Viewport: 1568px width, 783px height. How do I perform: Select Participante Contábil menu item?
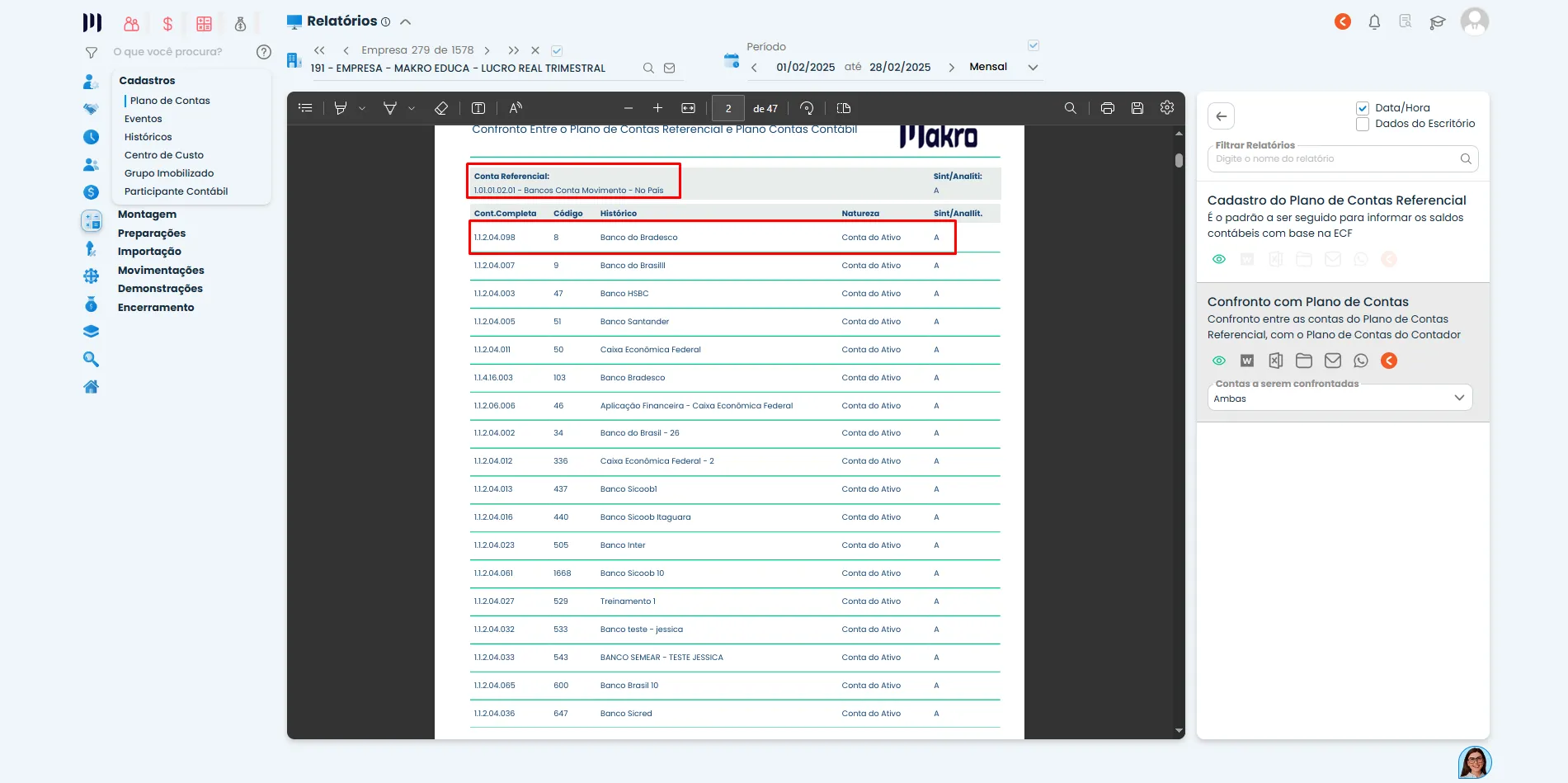[x=176, y=191]
